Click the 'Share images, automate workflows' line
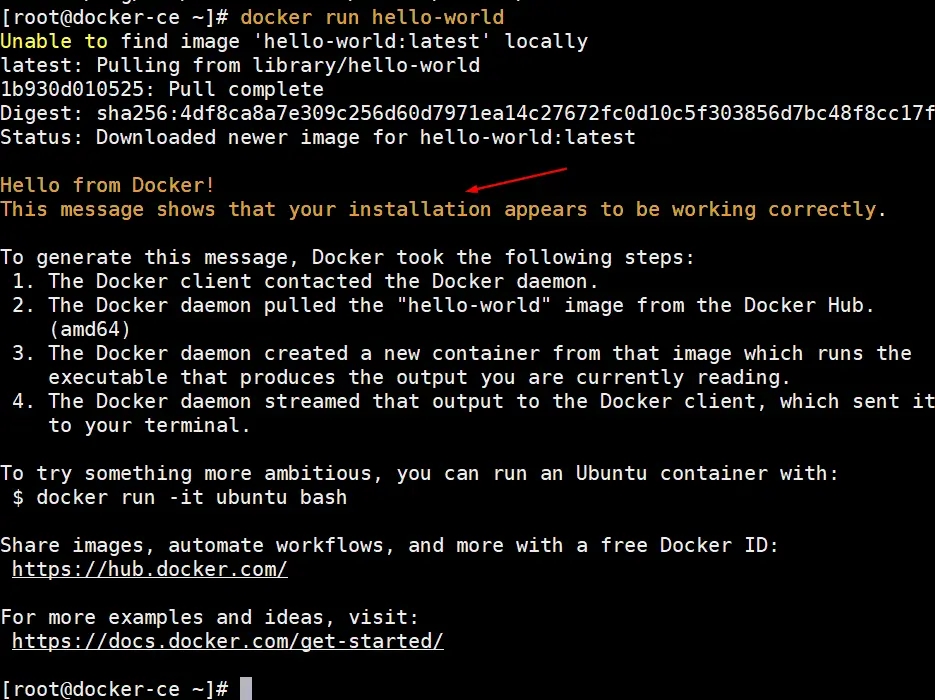Screen dimensions: 935x700 [x=389, y=545]
